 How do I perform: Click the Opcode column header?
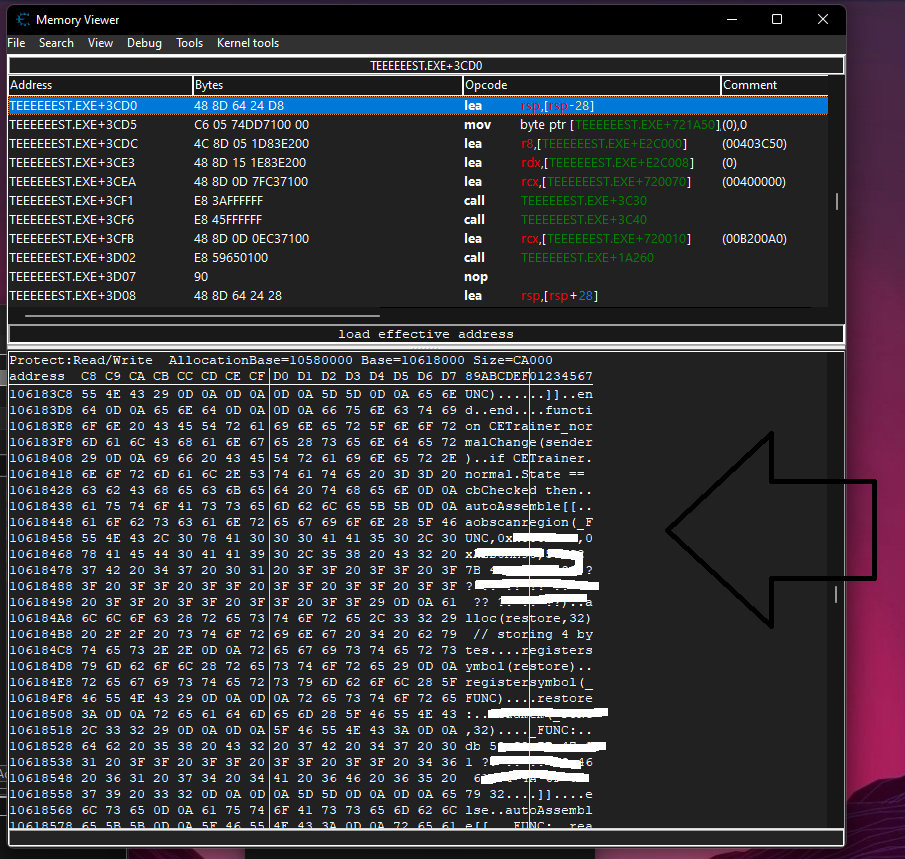click(x=592, y=85)
